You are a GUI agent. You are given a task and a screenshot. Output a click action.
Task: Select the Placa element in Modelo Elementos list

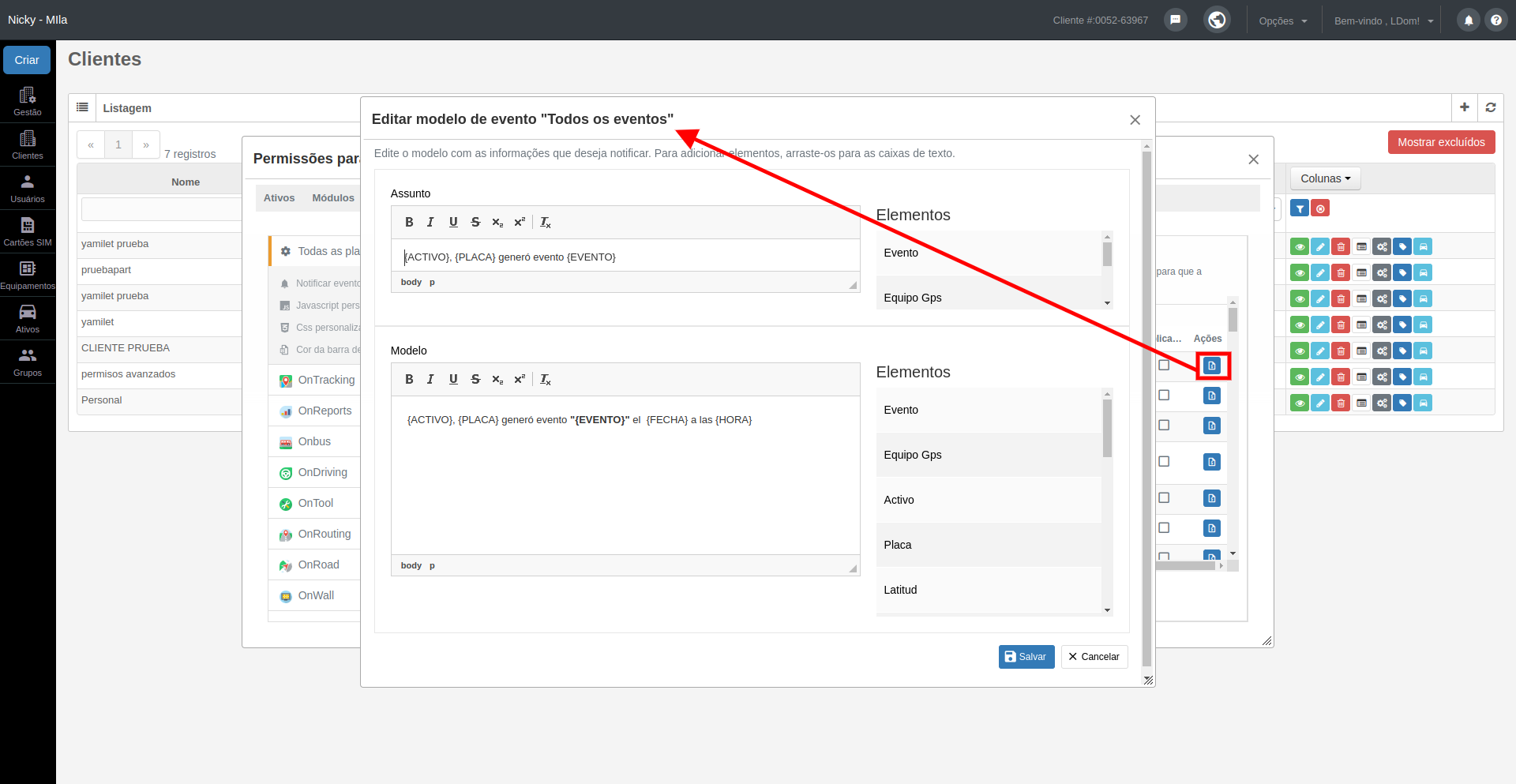click(989, 545)
